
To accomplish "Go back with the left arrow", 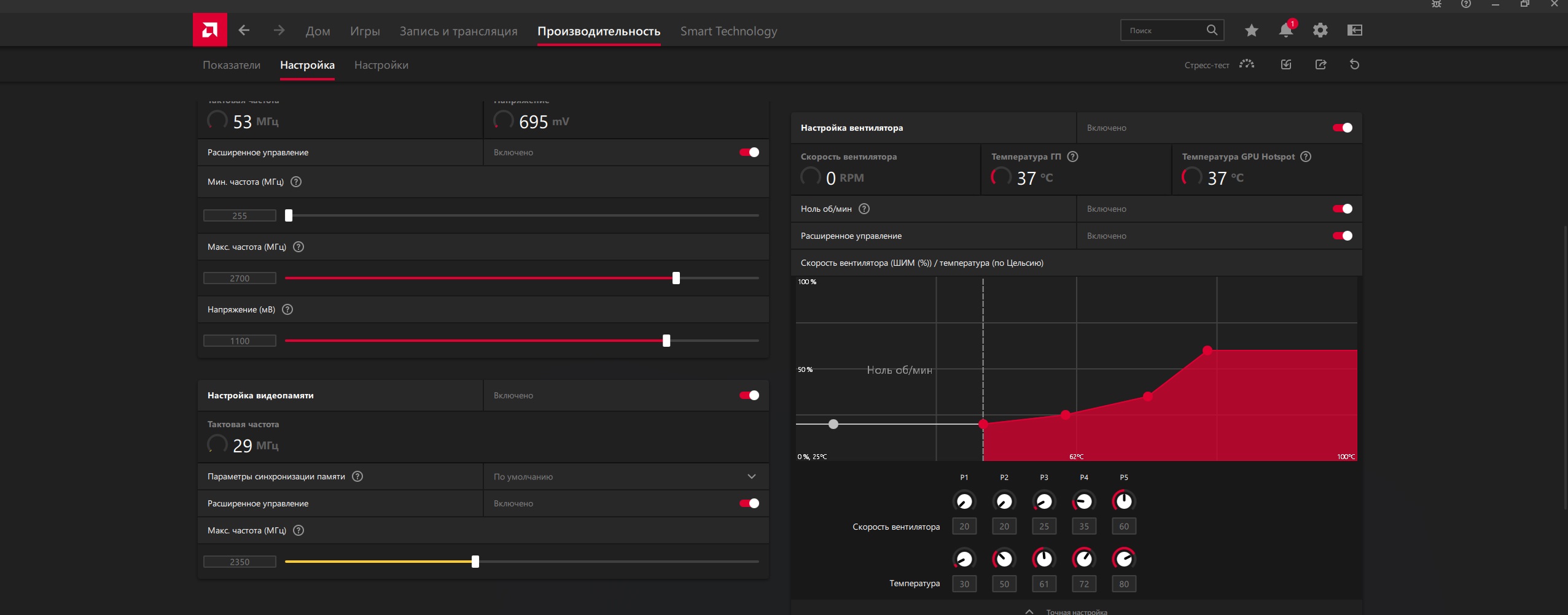I will pos(244,30).
